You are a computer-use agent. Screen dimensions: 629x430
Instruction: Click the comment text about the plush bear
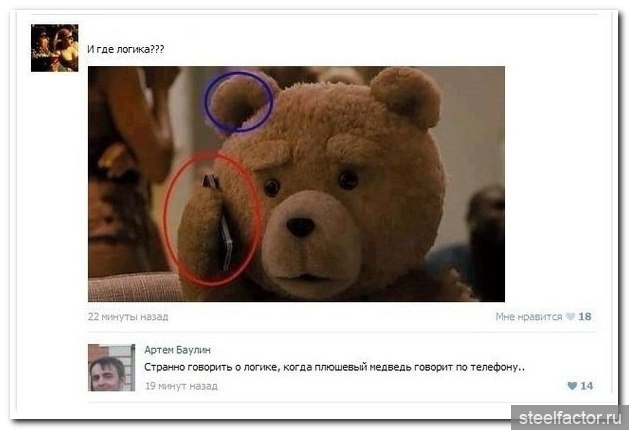[335, 367]
